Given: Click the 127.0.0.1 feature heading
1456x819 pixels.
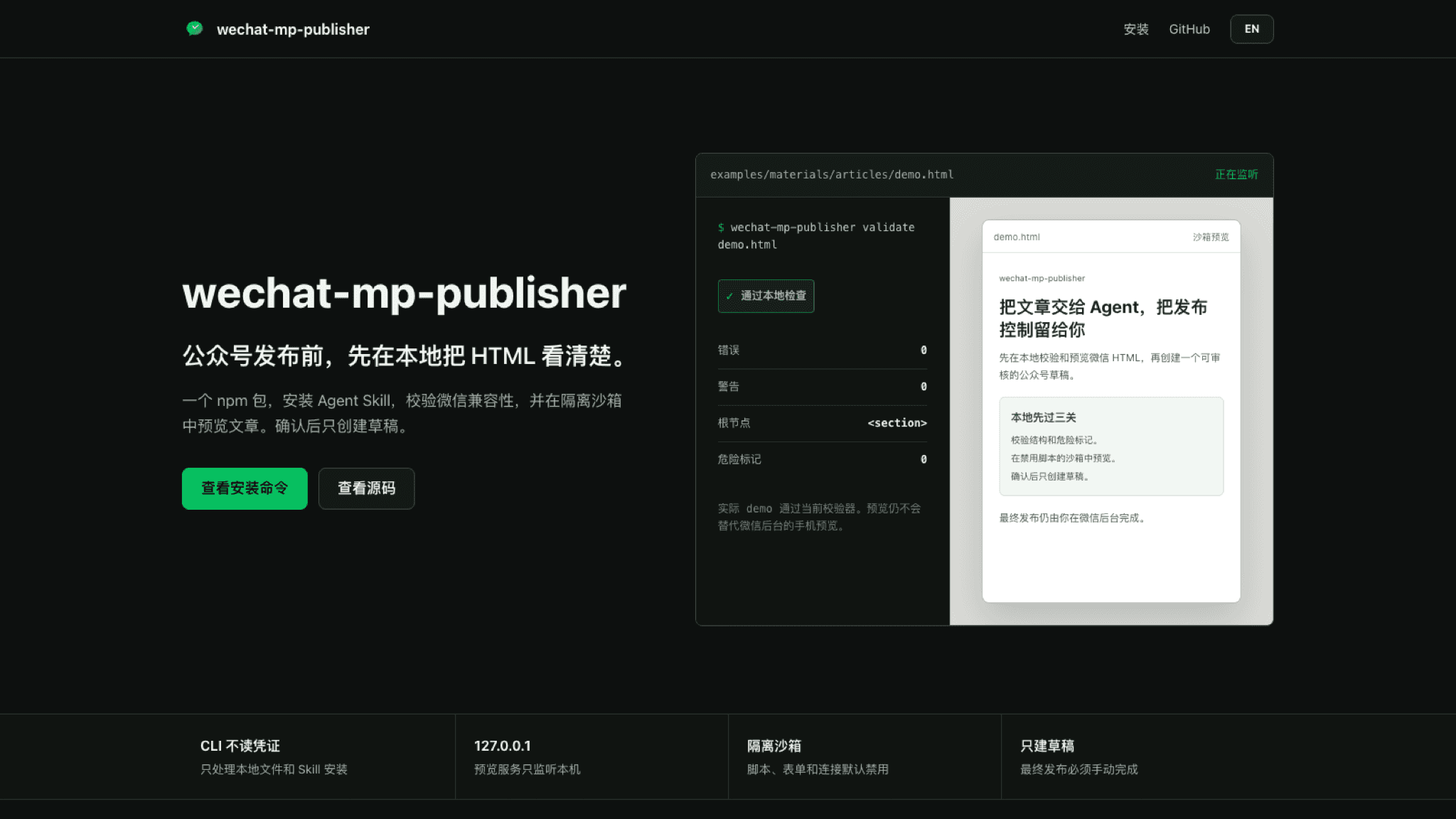Looking at the screenshot, I should click(503, 746).
